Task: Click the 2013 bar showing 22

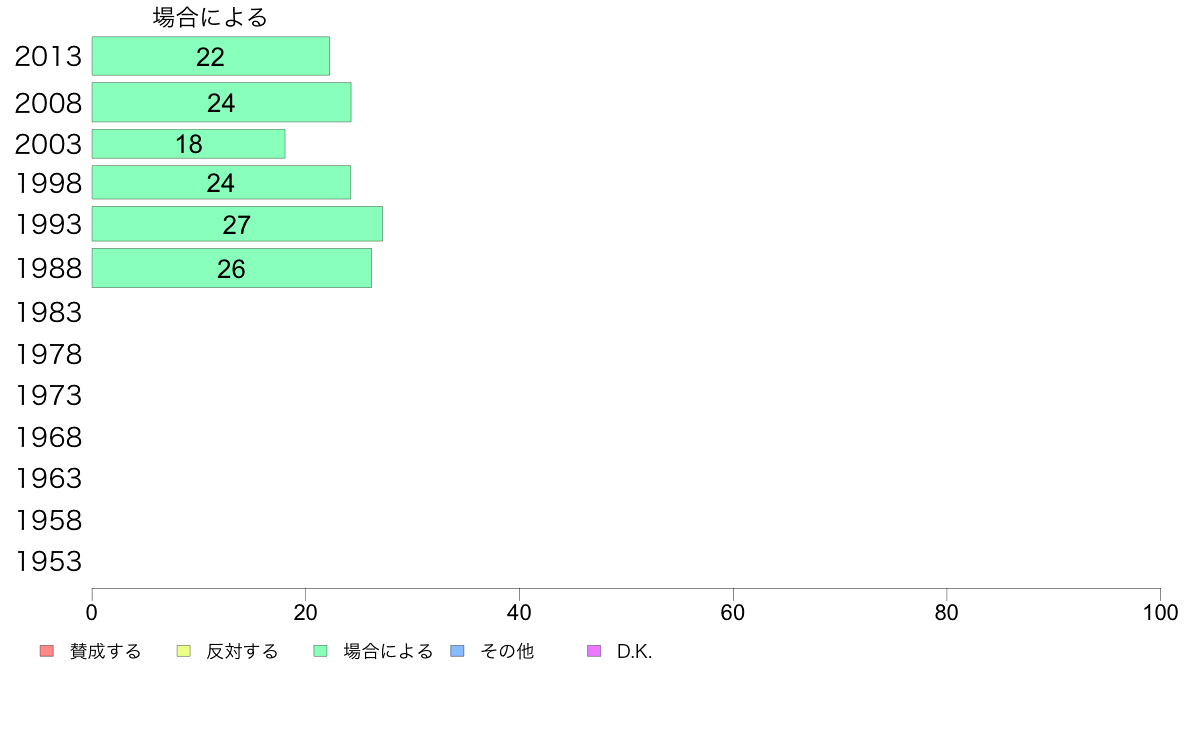Action: tap(211, 56)
